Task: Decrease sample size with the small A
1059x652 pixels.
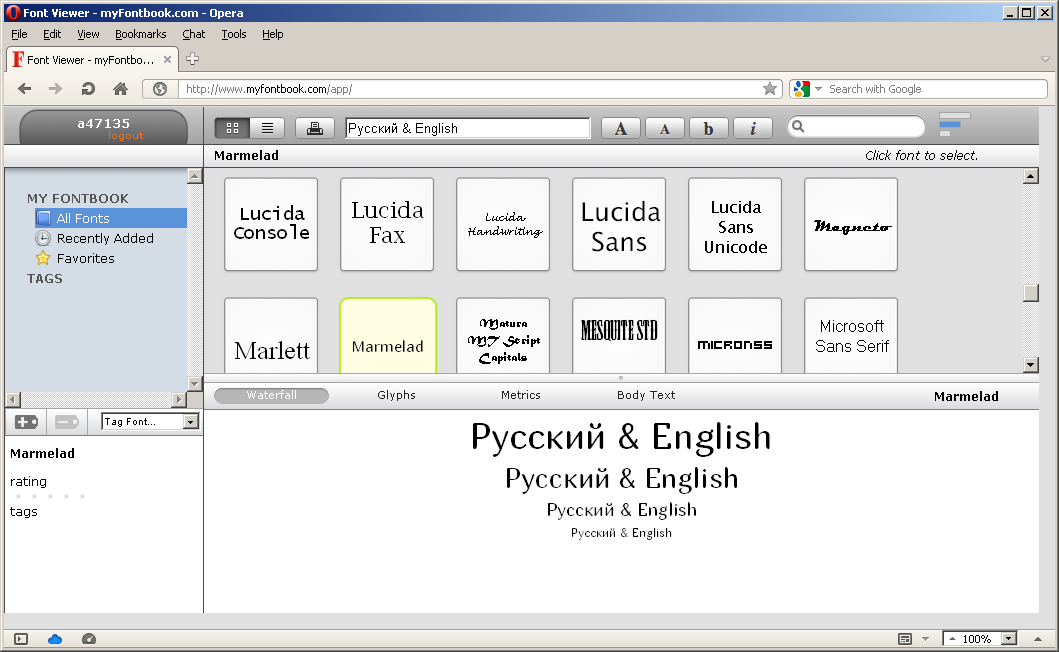Action: [x=665, y=128]
